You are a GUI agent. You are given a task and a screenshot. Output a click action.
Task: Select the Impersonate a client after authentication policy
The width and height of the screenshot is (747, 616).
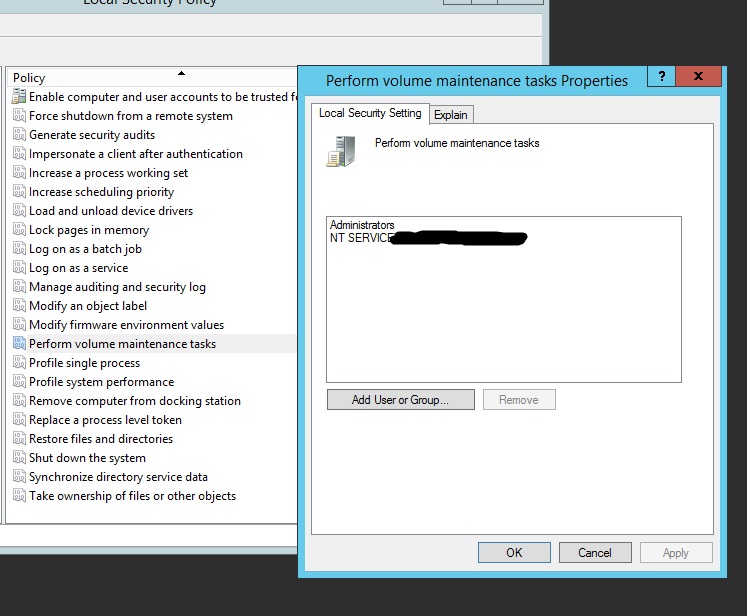coord(136,154)
